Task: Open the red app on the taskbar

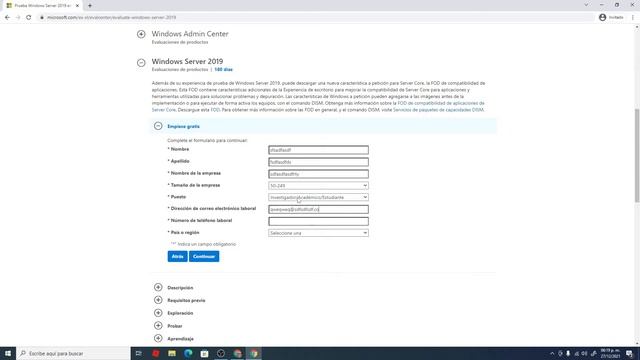Action: (x=156, y=353)
